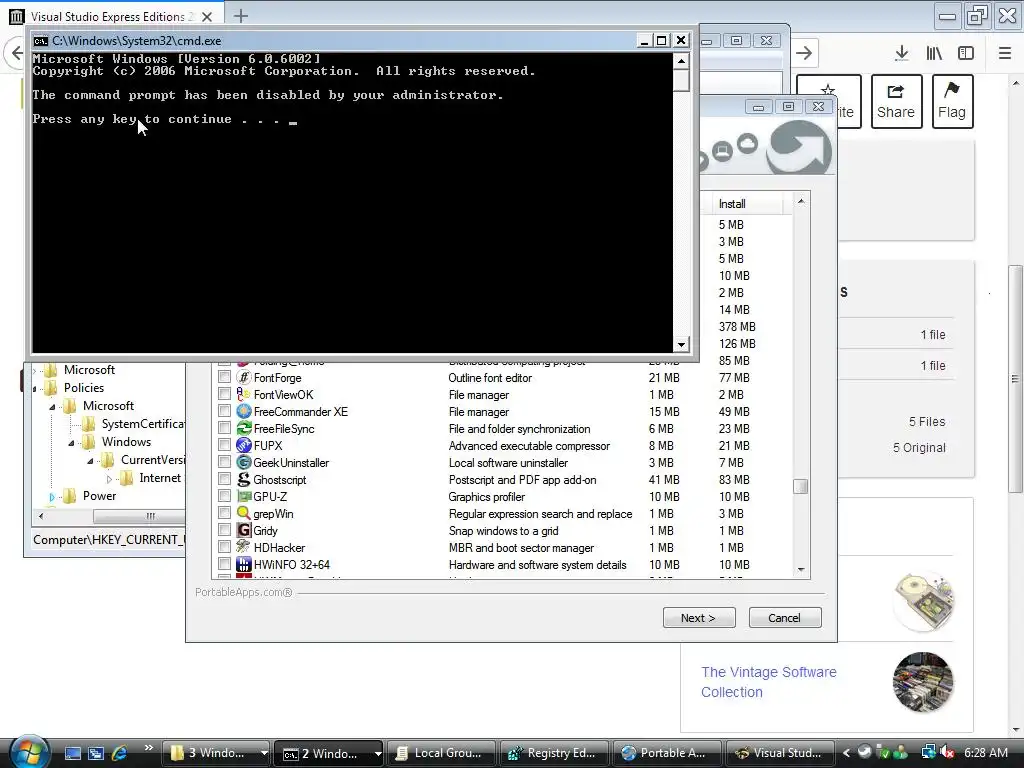This screenshot has width=1024, height=768.
Task: Click the FontForge app icon
Action: point(244,377)
